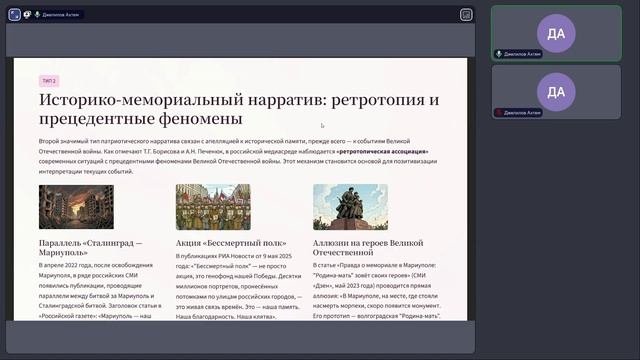Click heading «Акция «Бессмертный полк»»
This screenshot has width=640, height=360.
(x=231, y=243)
